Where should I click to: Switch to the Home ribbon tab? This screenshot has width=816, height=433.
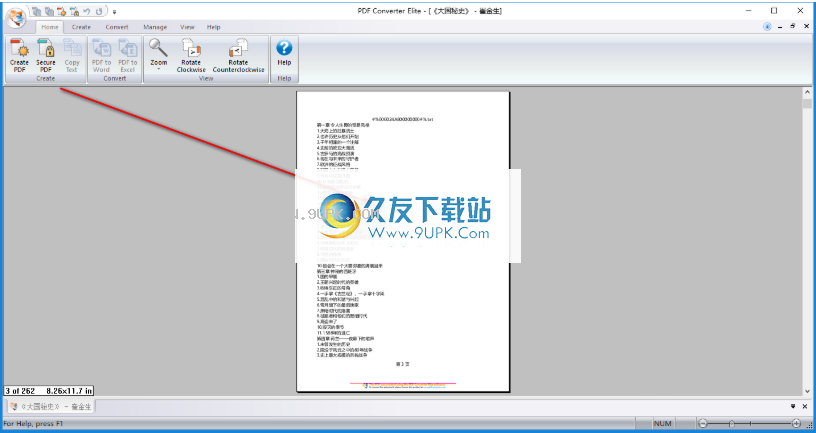50,27
